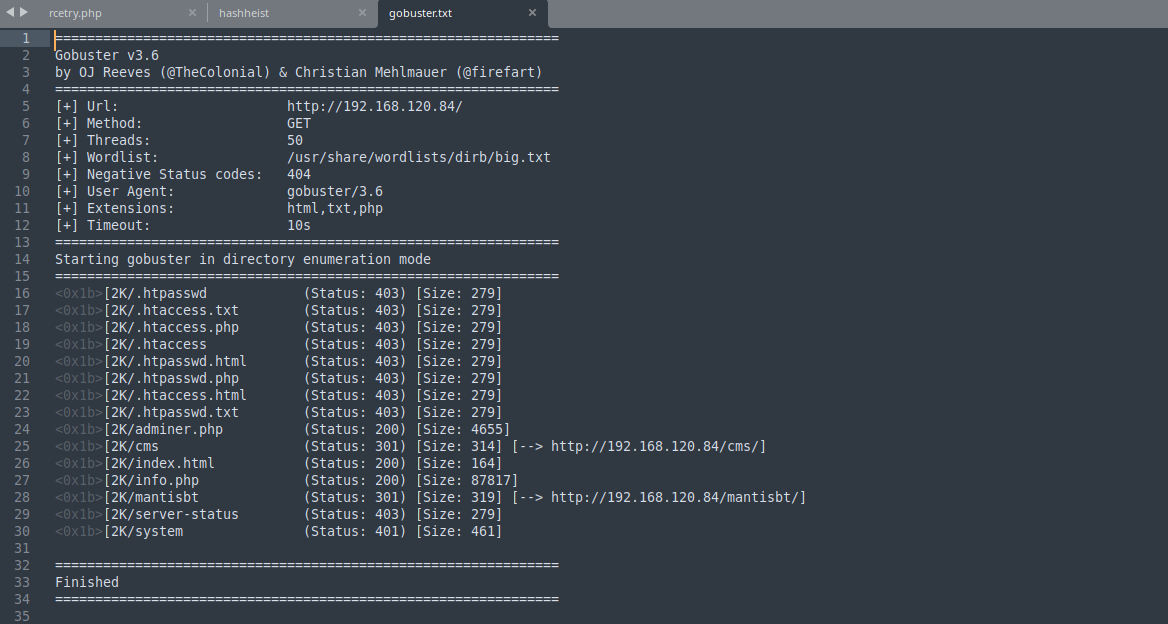Screen dimensions: 1168x624
Task: Click the target URL on line 5
Action: (374, 106)
